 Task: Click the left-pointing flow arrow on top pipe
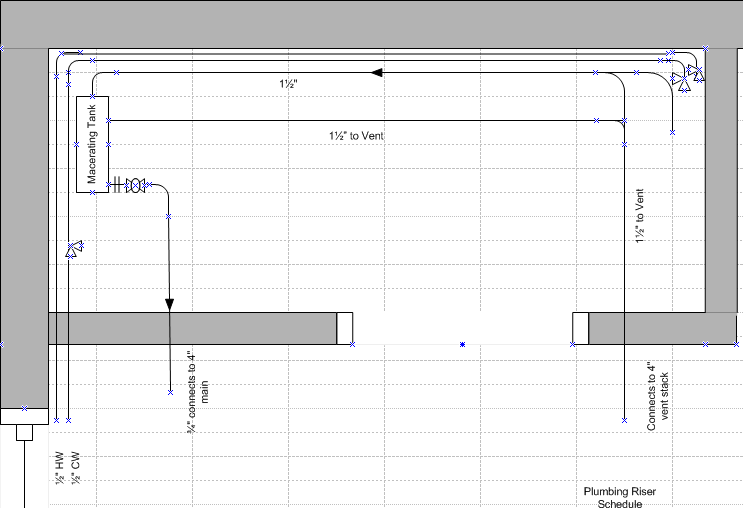[378, 72]
